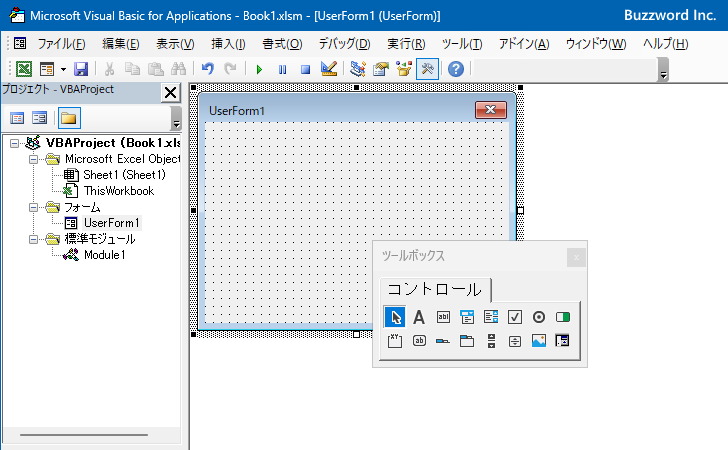Collapse the VBAProject (Book1.xlsm) root node

point(15,143)
